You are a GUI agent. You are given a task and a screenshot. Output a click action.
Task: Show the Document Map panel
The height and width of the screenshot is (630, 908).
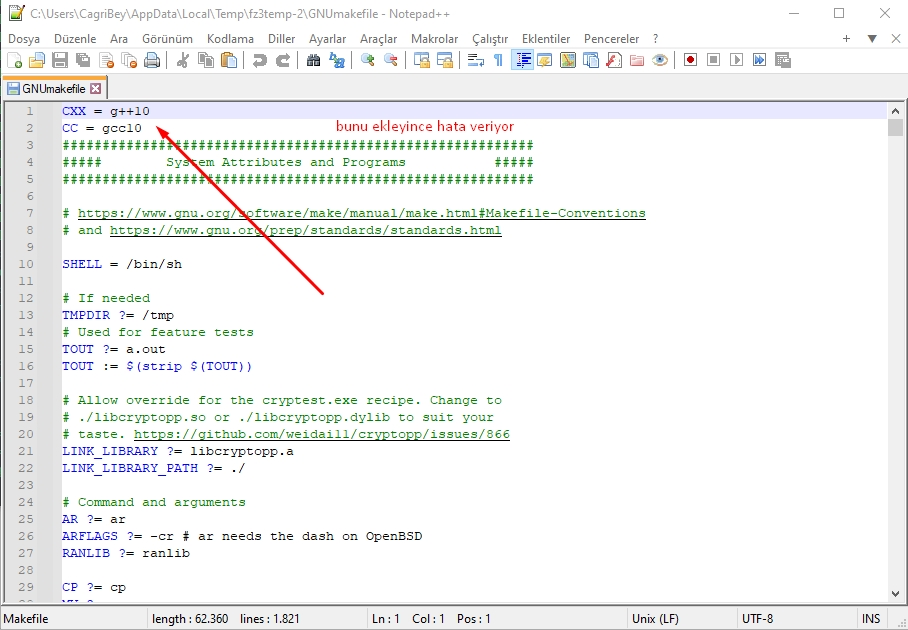tap(568, 60)
